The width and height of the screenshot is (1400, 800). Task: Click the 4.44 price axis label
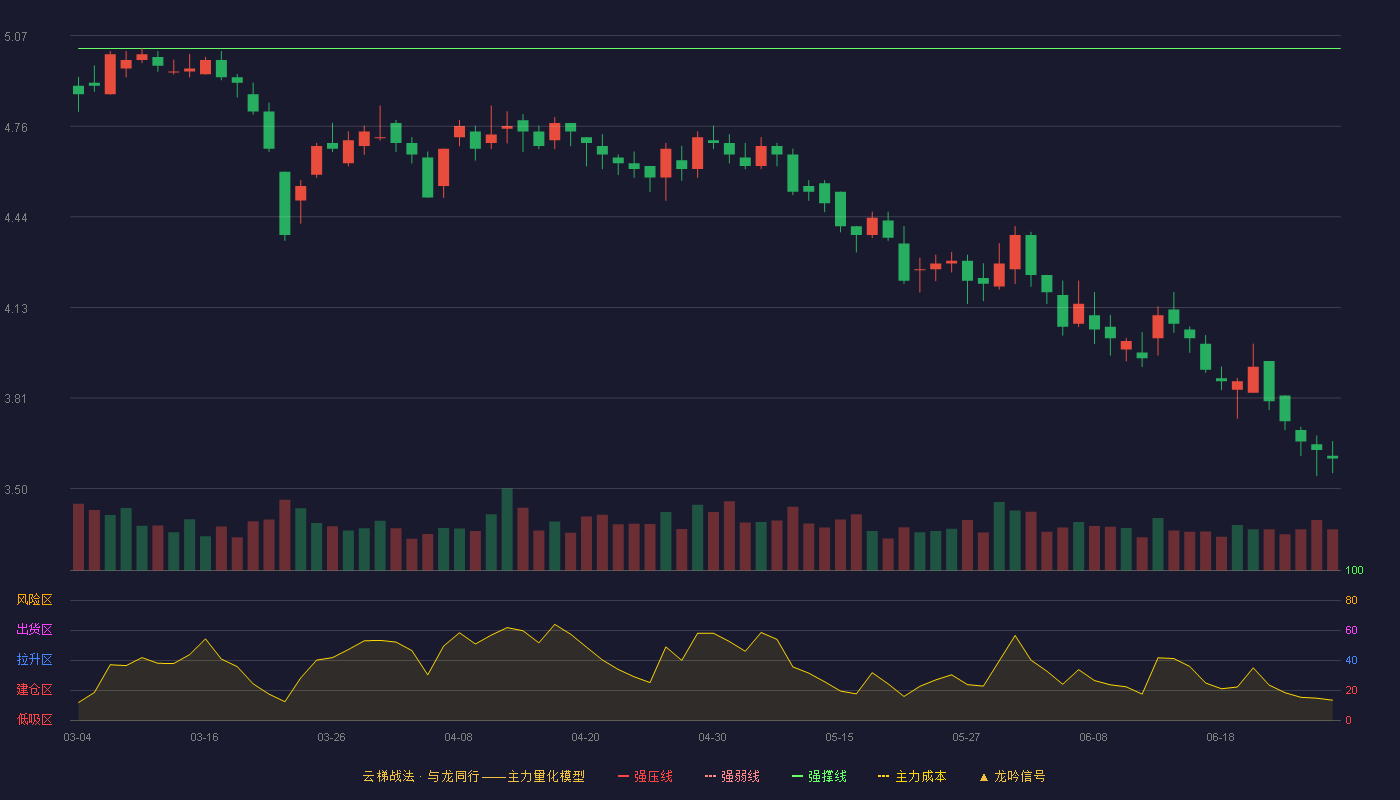pyautogui.click(x=16, y=218)
